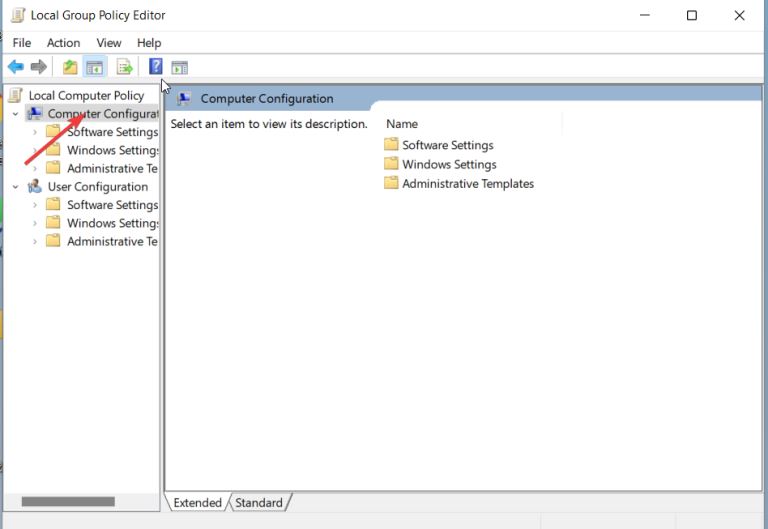Click the User Configuration tree icon

point(35,187)
